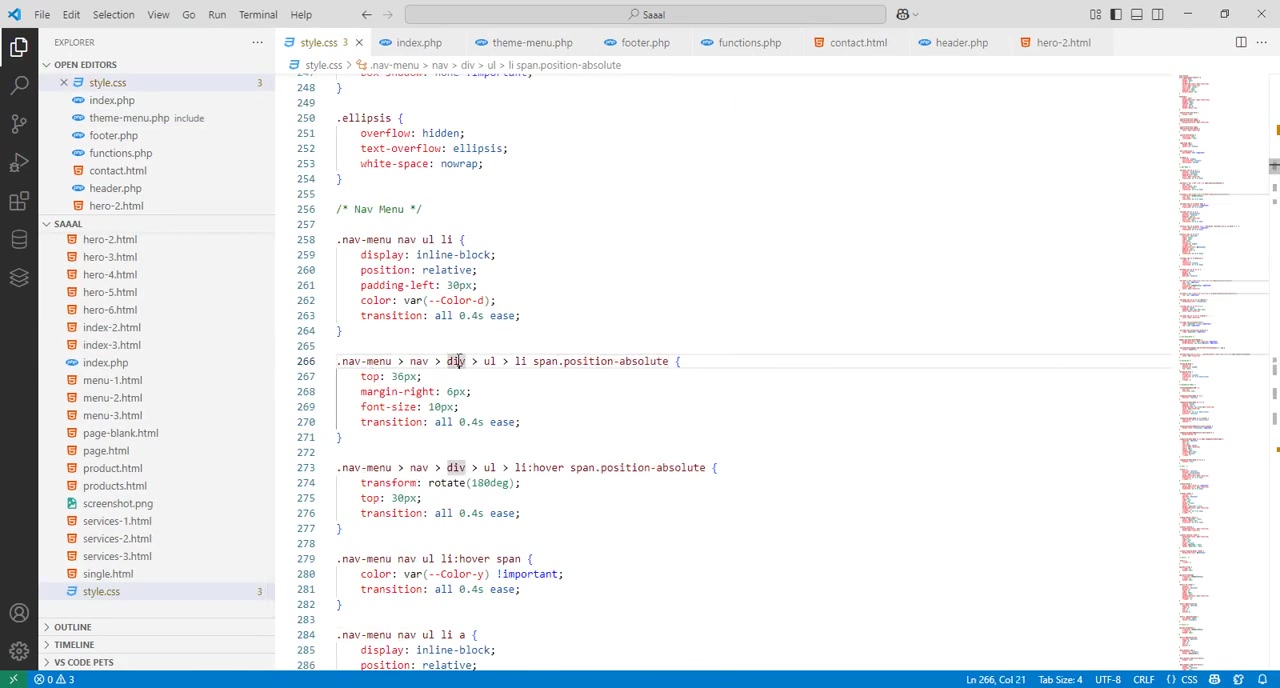The height and width of the screenshot is (688, 1280).
Task: Click the CRLF line ending indicator
Action: 1143,680
